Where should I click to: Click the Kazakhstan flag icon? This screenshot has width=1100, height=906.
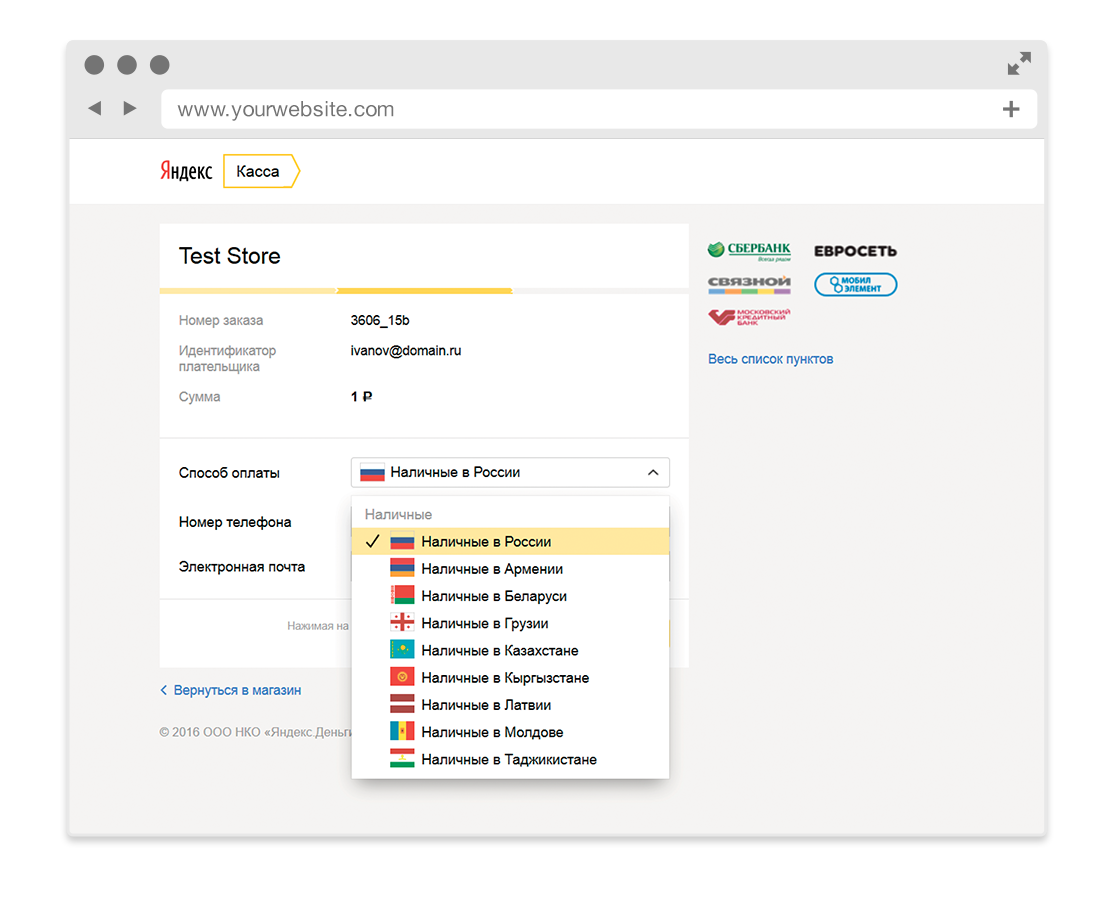tap(402, 650)
